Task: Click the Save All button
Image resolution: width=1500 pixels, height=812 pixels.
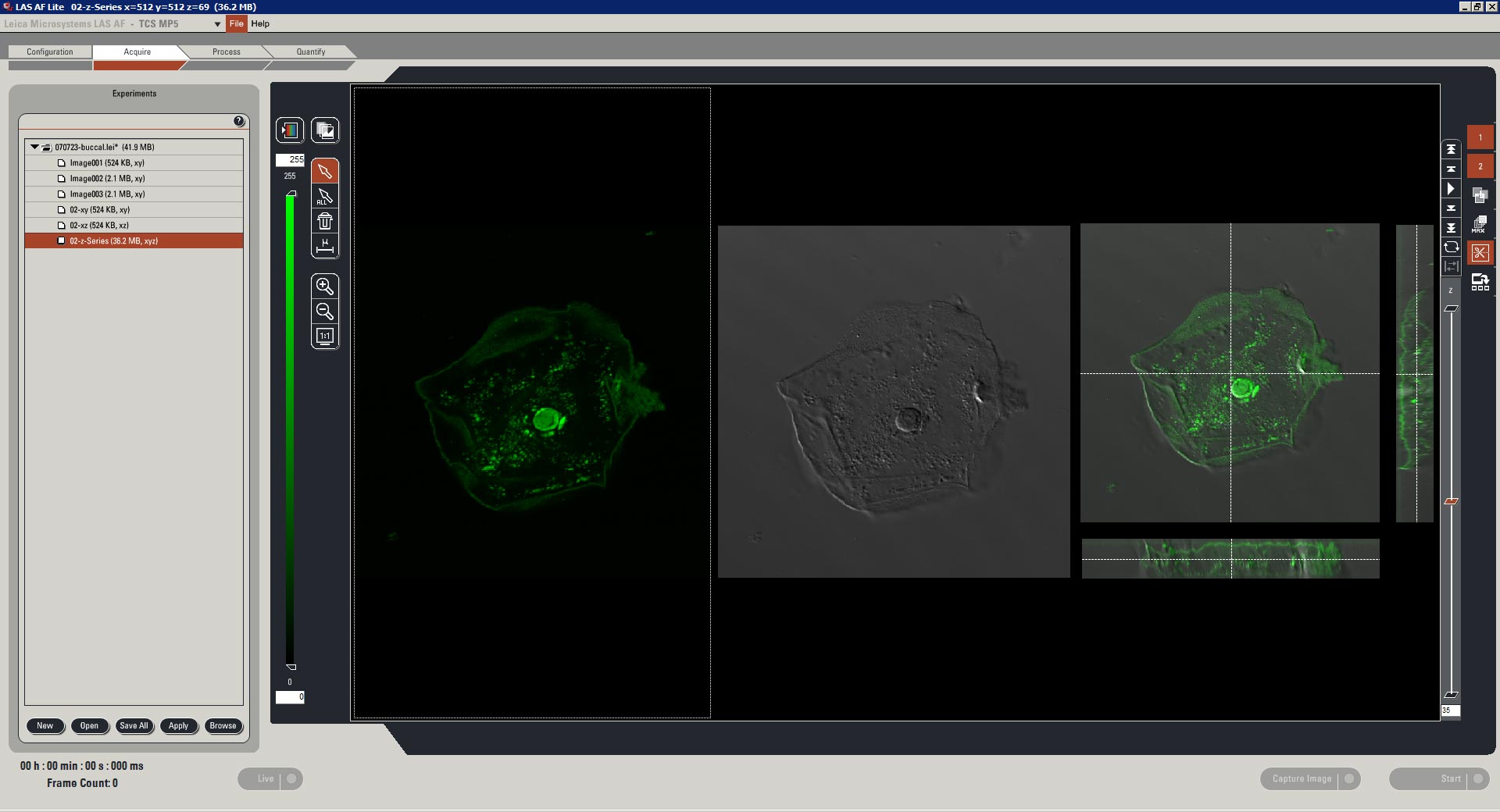Action: (134, 726)
